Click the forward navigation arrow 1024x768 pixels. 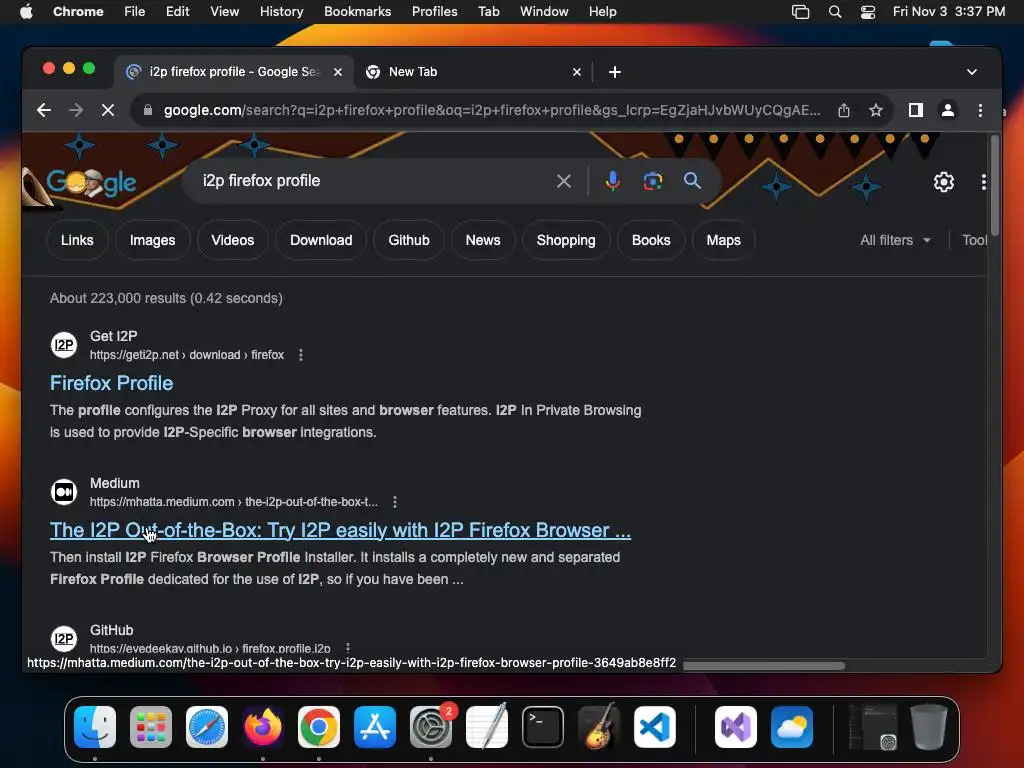click(76, 110)
